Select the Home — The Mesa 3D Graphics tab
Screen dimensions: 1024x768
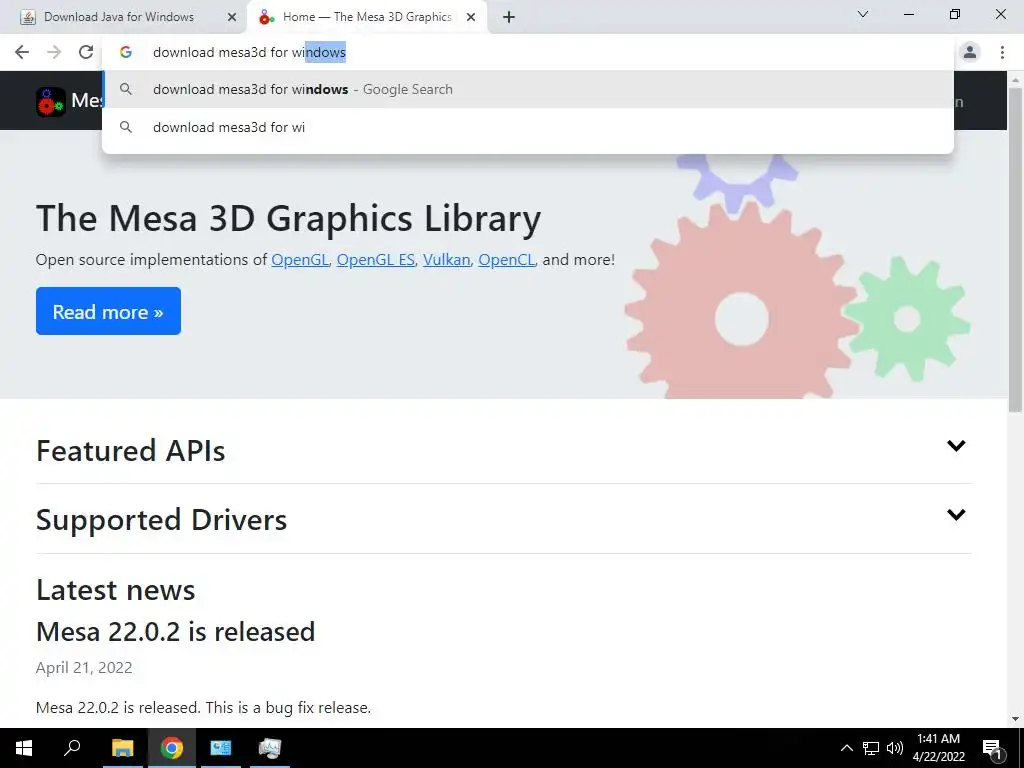coord(367,18)
